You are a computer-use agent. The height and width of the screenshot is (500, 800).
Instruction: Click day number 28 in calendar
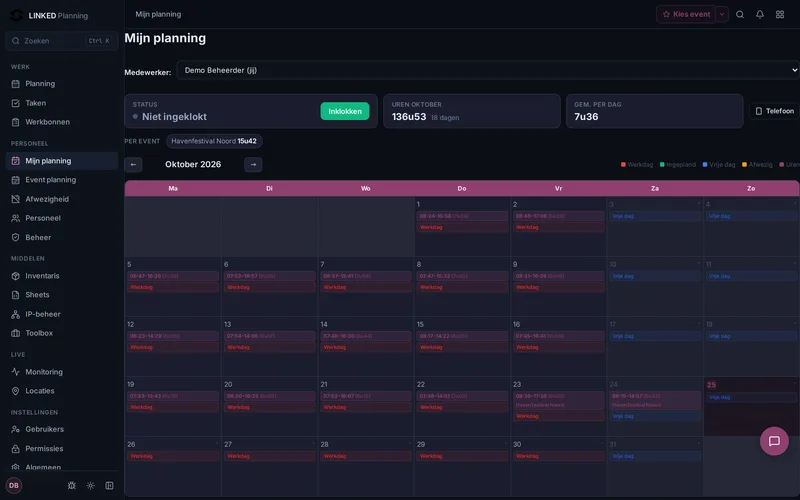[324, 444]
